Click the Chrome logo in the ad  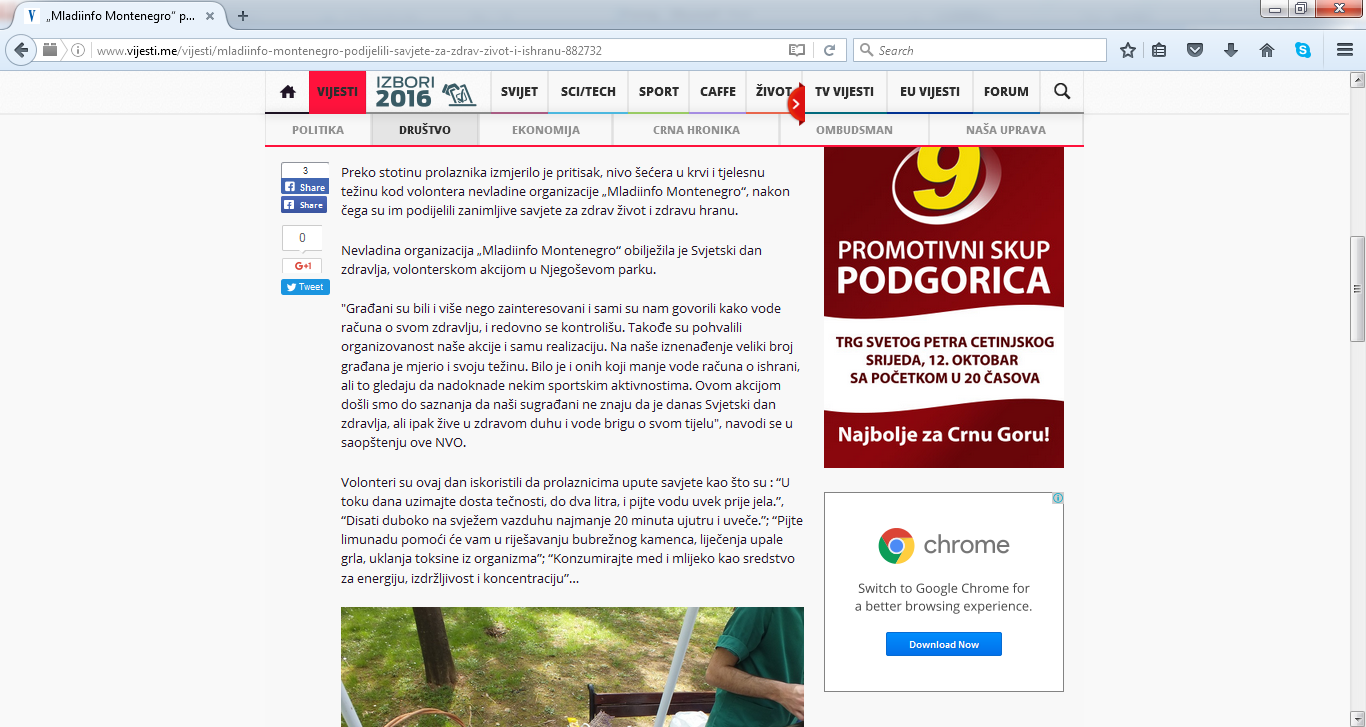tap(896, 545)
